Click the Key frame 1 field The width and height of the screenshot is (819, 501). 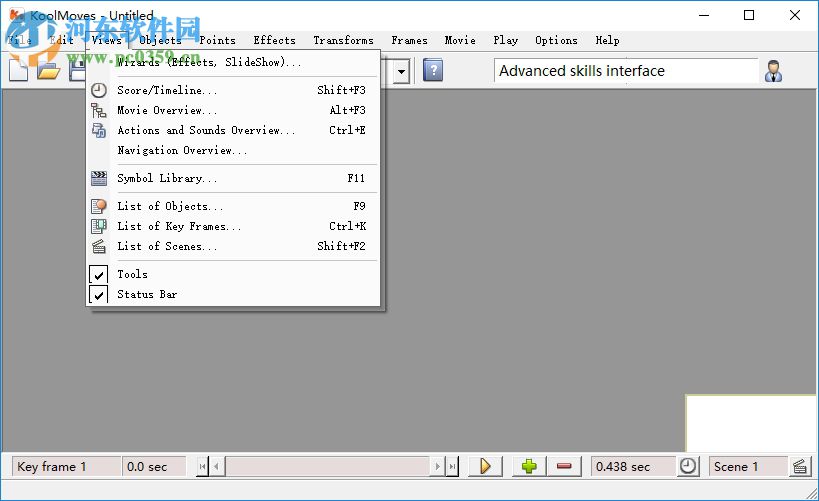point(66,467)
